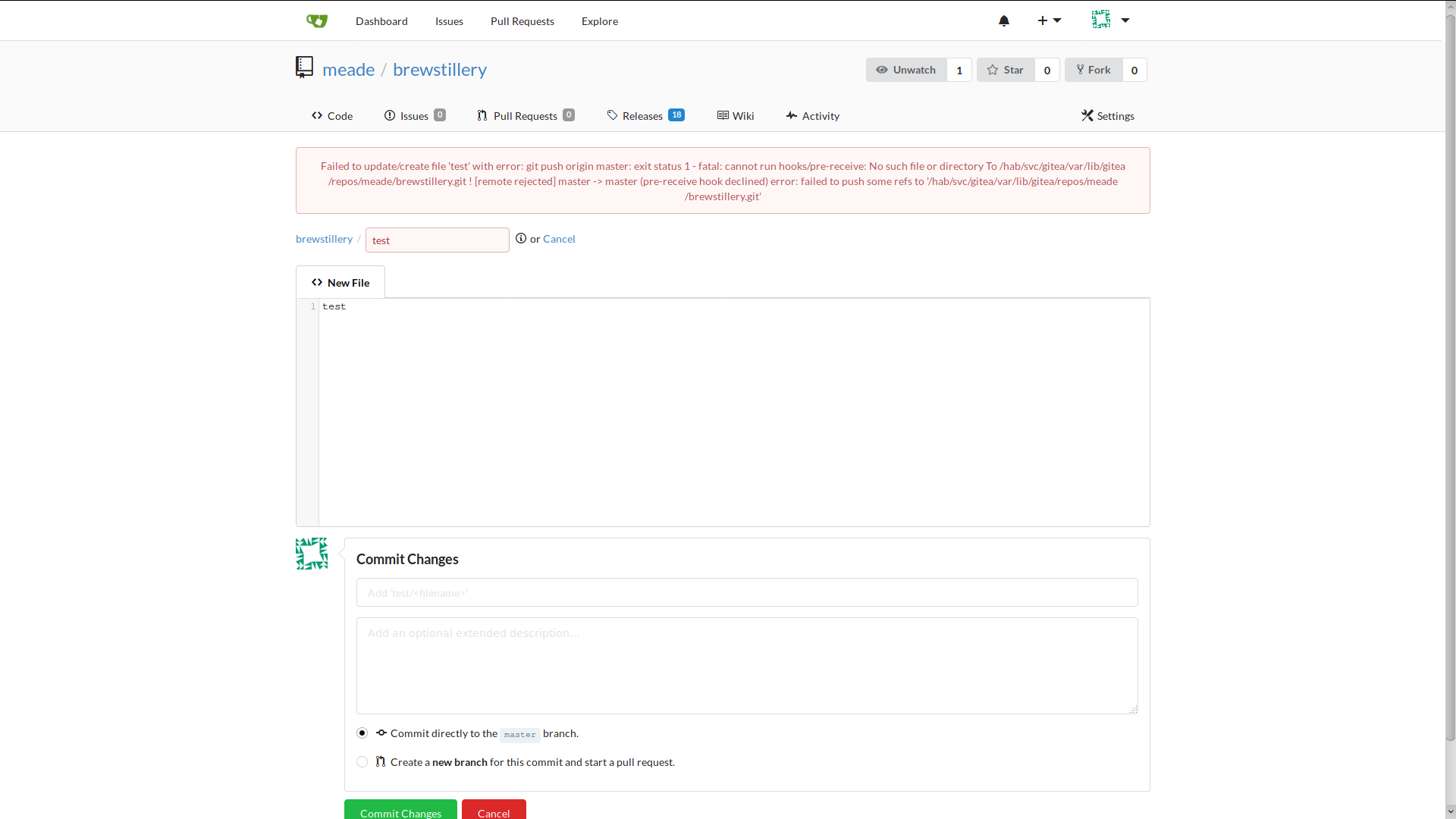Open Explore in the top navigation
1456x819 pixels.
click(599, 20)
